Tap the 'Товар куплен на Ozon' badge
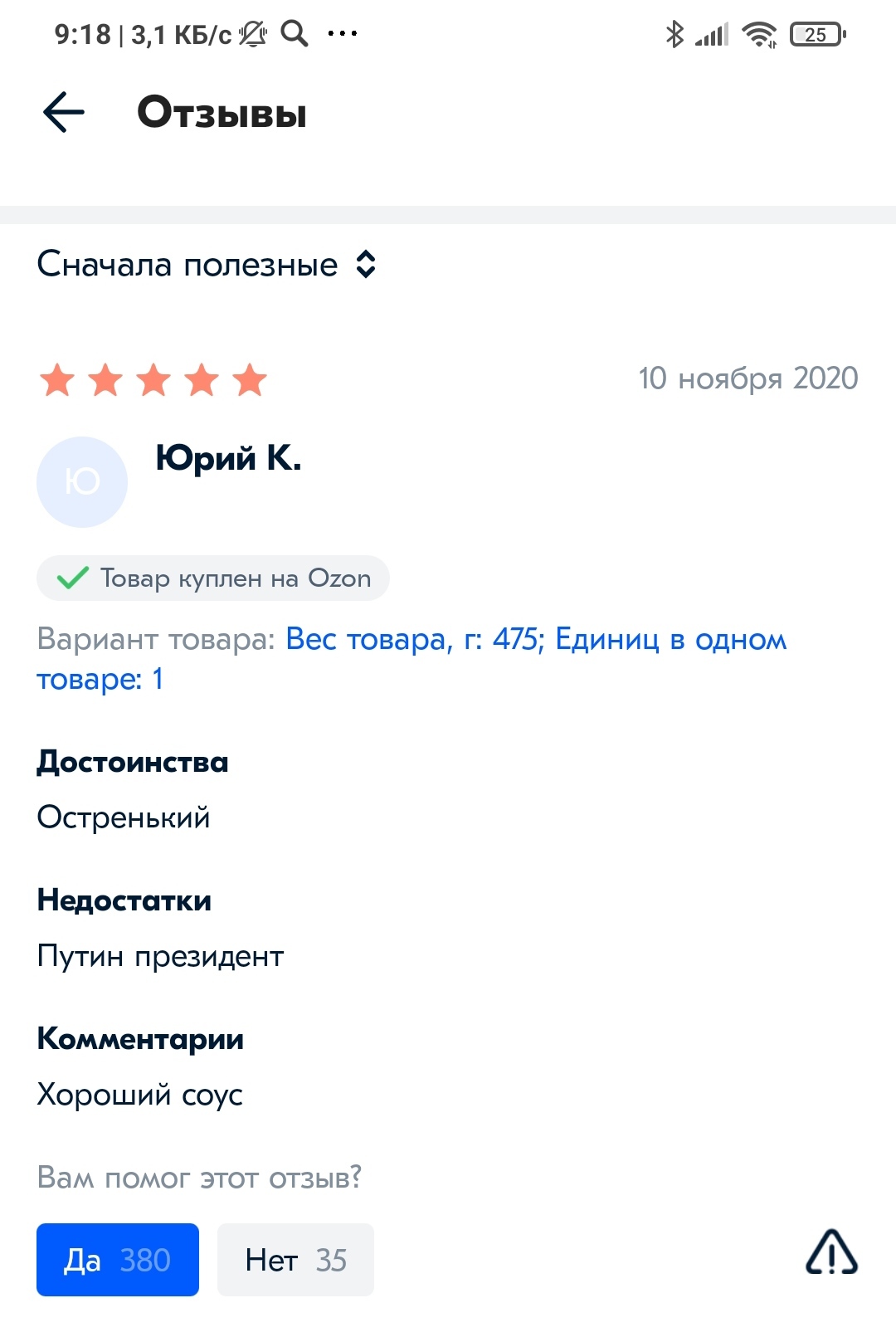The height and width of the screenshot is (1337, 896). [x=213, y=578]
